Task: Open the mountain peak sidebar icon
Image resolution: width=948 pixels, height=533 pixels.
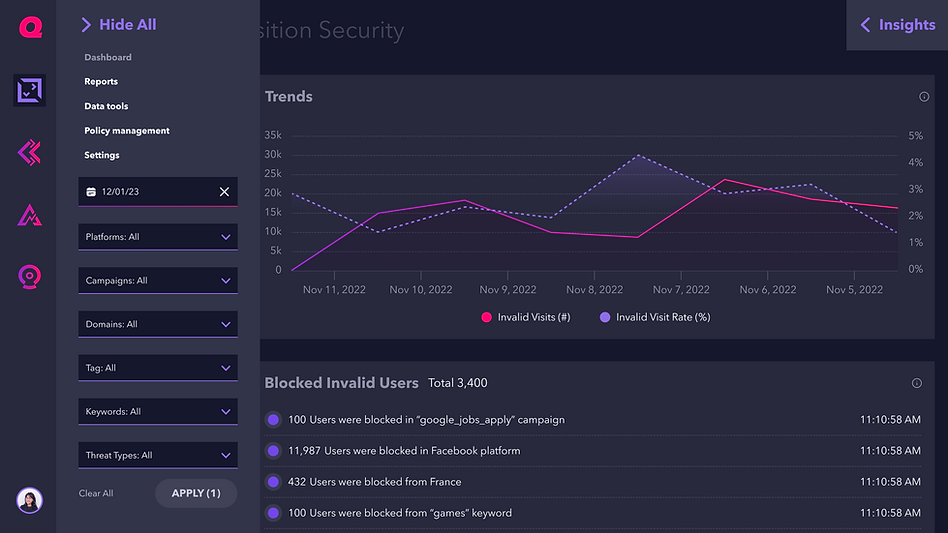Action: pos(30,215)
